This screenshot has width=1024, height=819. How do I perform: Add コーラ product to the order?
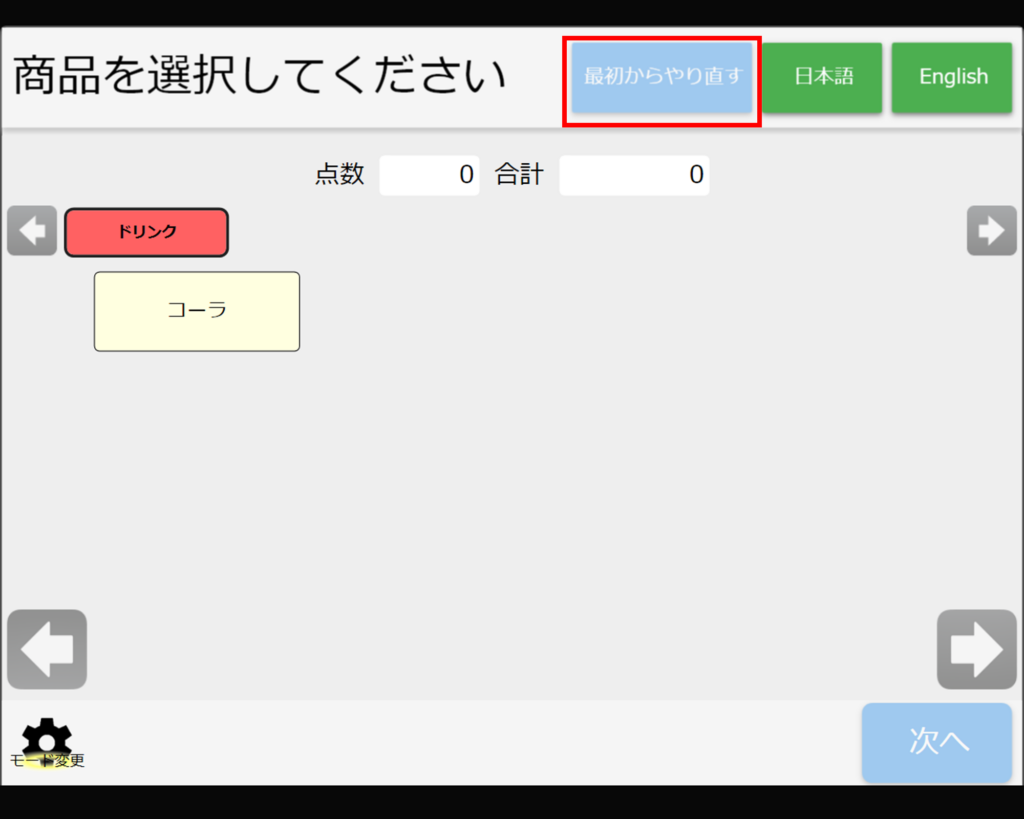pyautogui.click(x=197, y=311)
